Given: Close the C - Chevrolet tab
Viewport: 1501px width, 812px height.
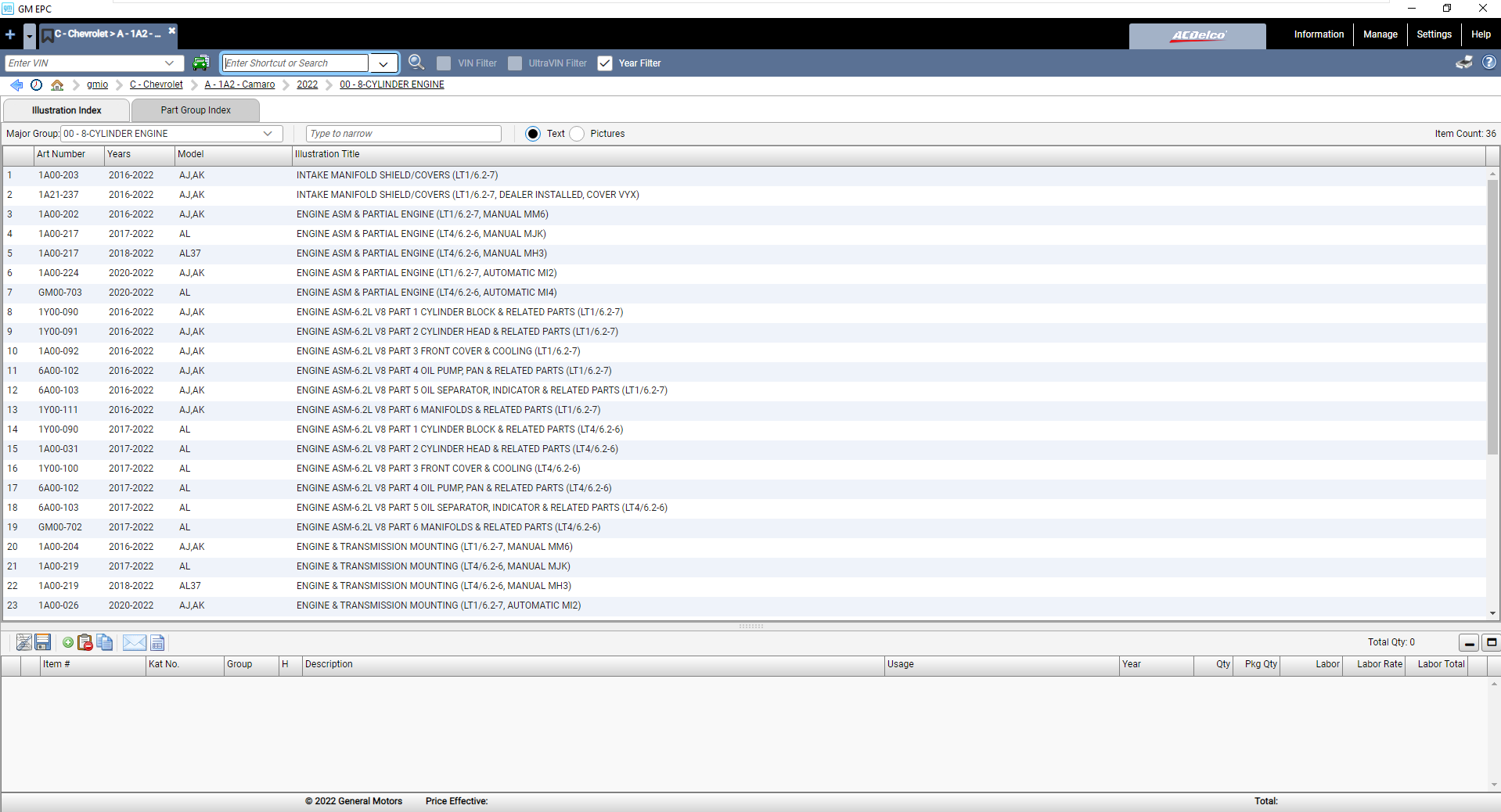Looking at the screenshot, I should click(171, 31).
